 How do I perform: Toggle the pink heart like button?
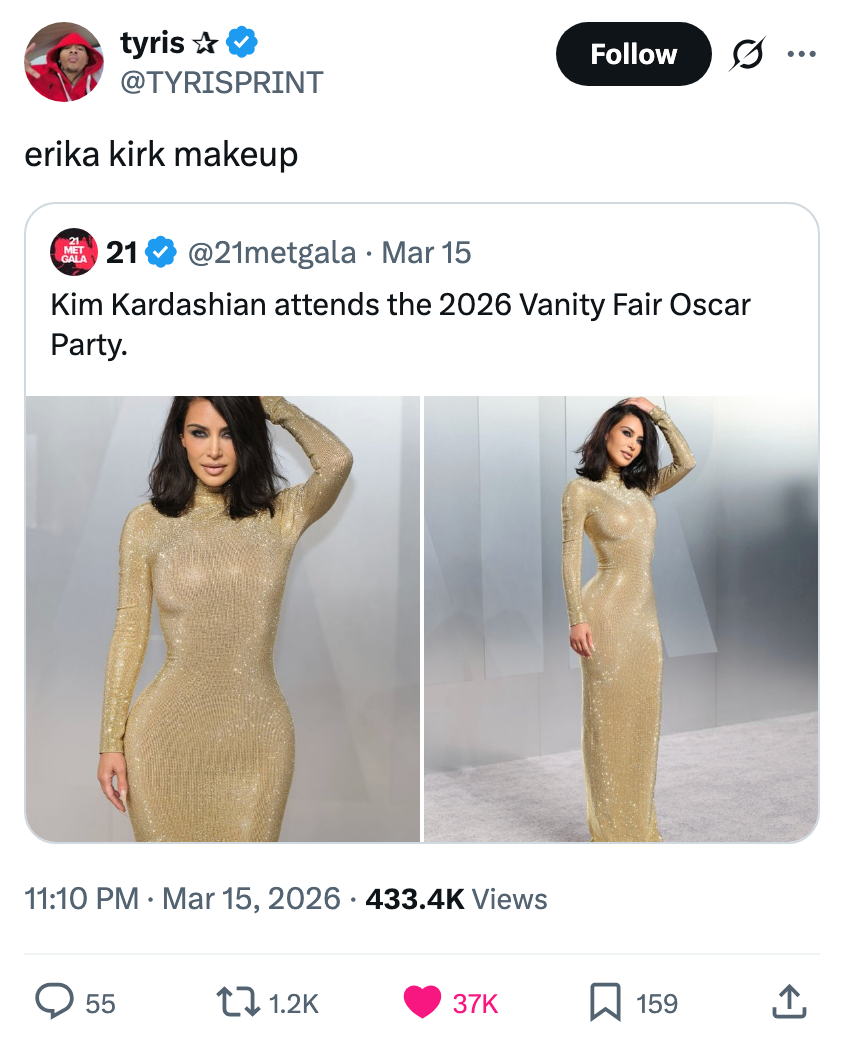click(423, 1002)
